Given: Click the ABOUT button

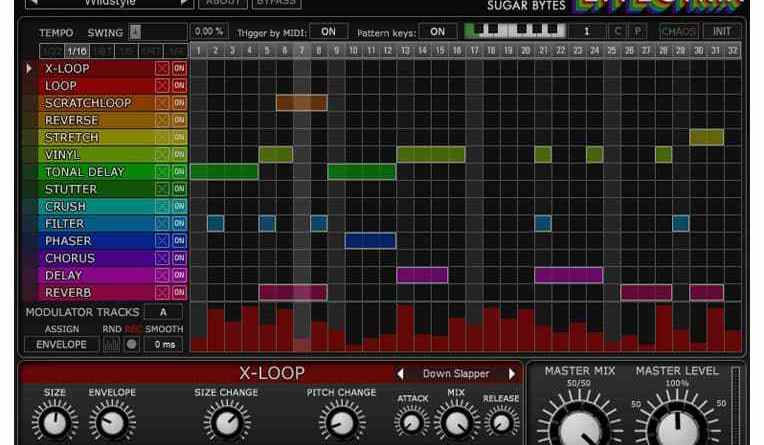Looking at the screenshot, I should coord(223,2).
